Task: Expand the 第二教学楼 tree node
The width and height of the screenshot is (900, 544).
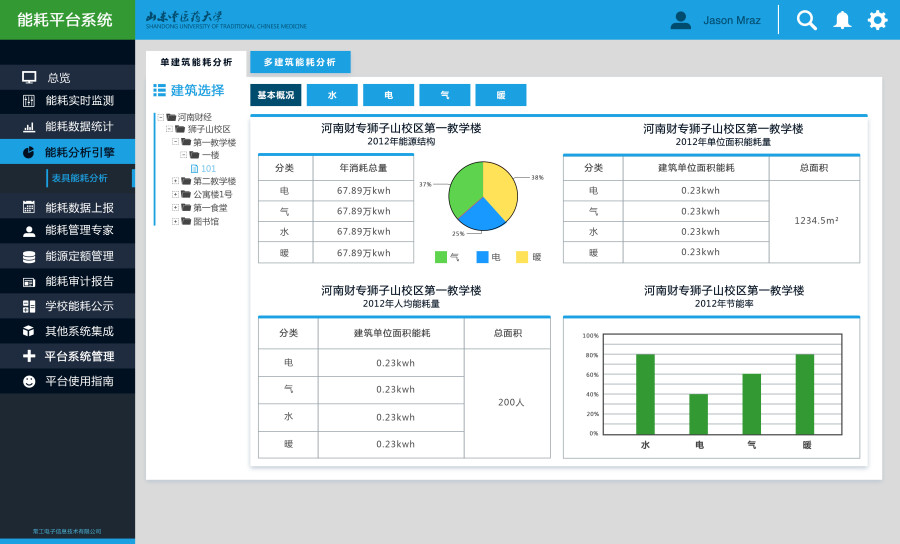Action: [176, 181]
